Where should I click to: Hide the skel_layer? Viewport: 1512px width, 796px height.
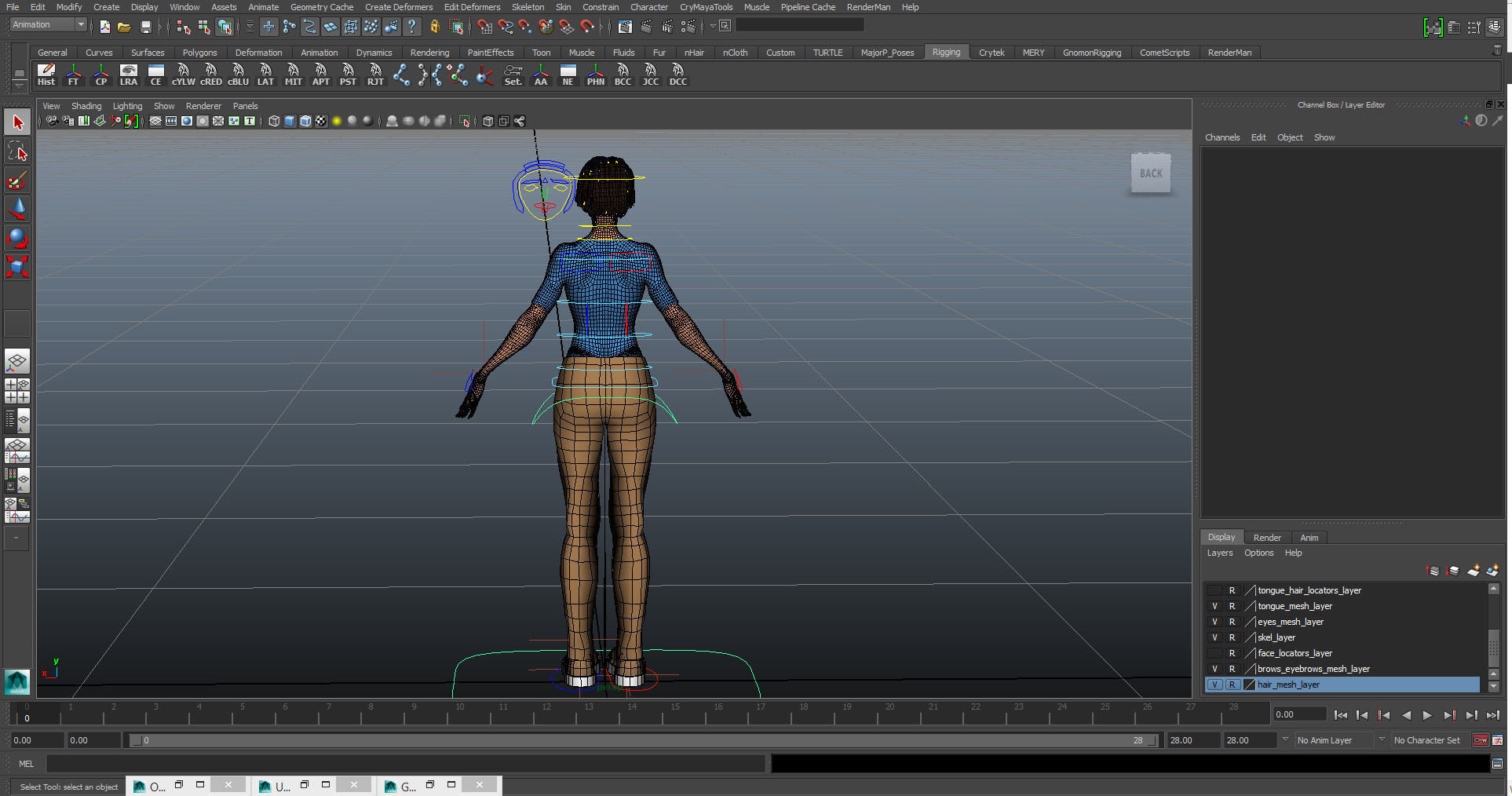point(1214,637)
